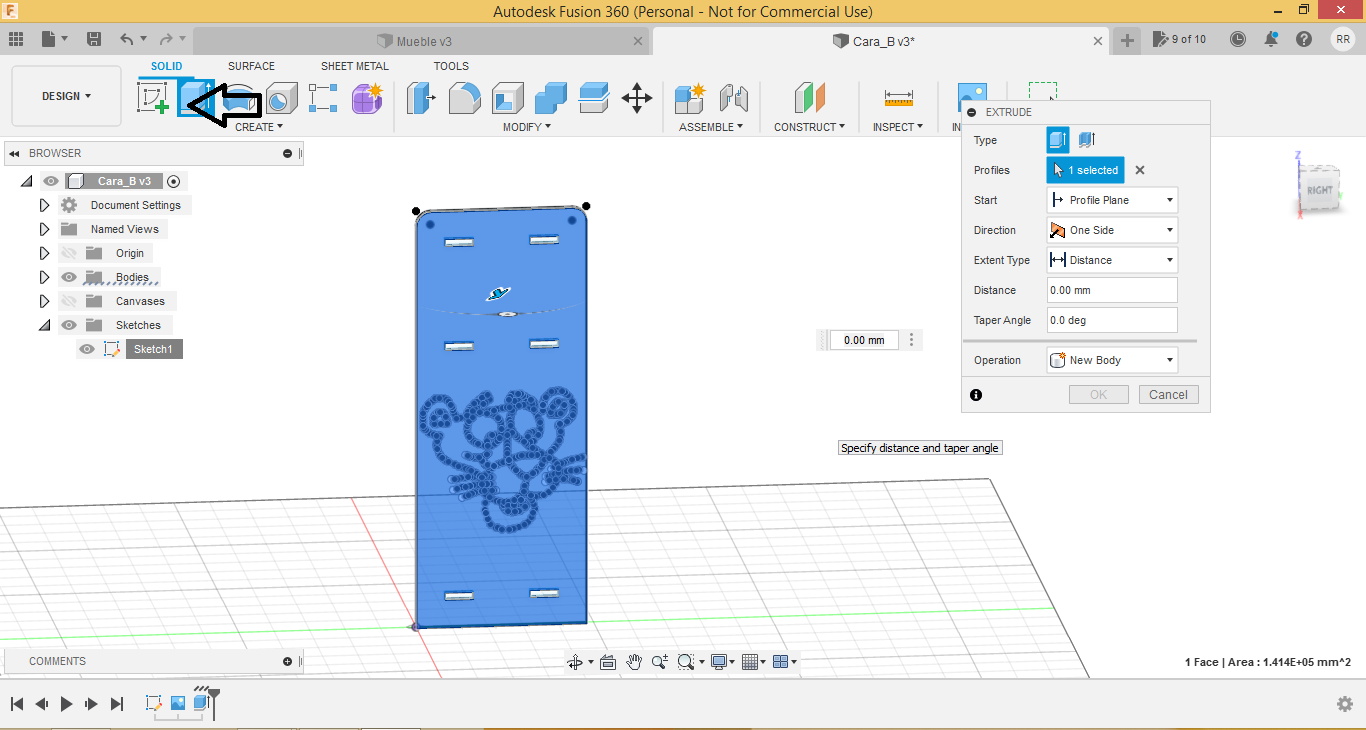
Task: Click the Extrude dialog info icon
Action: coord(976,395)
